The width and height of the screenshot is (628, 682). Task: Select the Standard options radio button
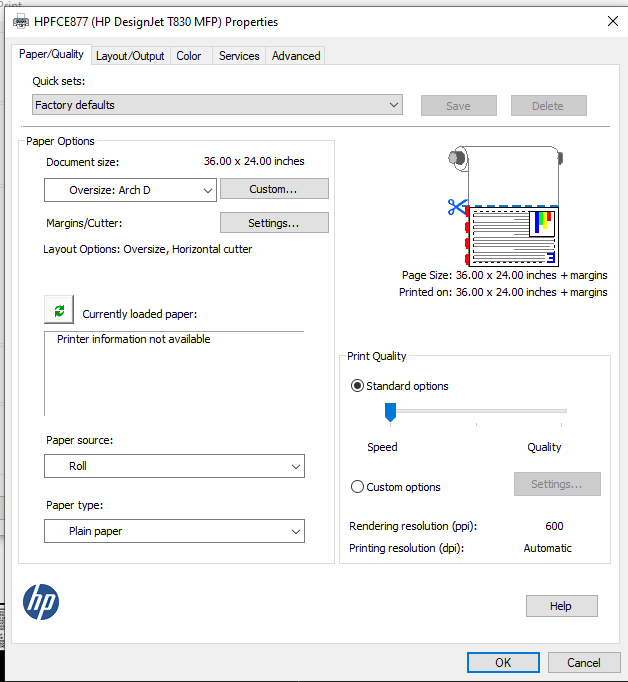(358, 386)
